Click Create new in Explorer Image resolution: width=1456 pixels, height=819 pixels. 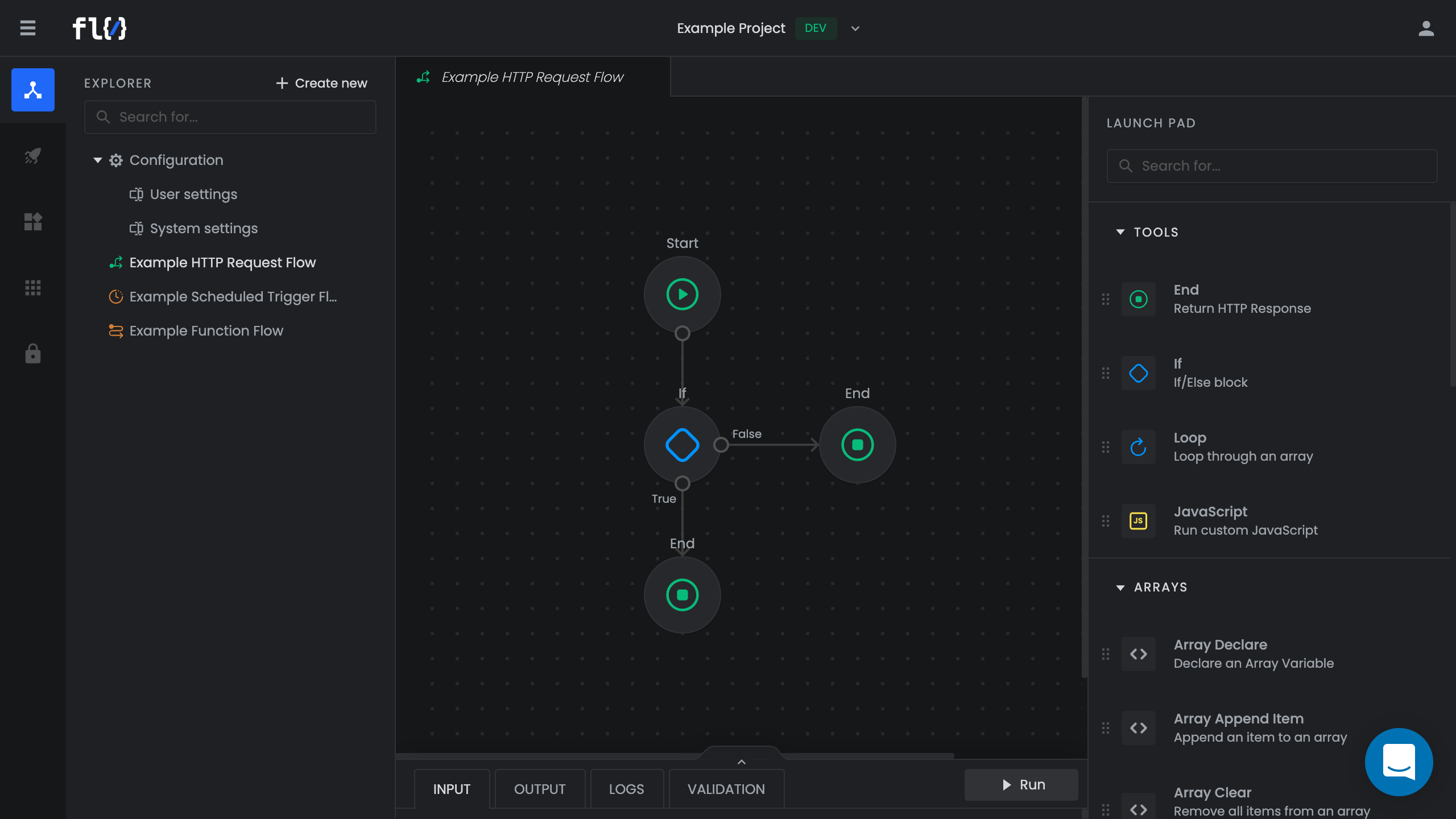[321, 83]
